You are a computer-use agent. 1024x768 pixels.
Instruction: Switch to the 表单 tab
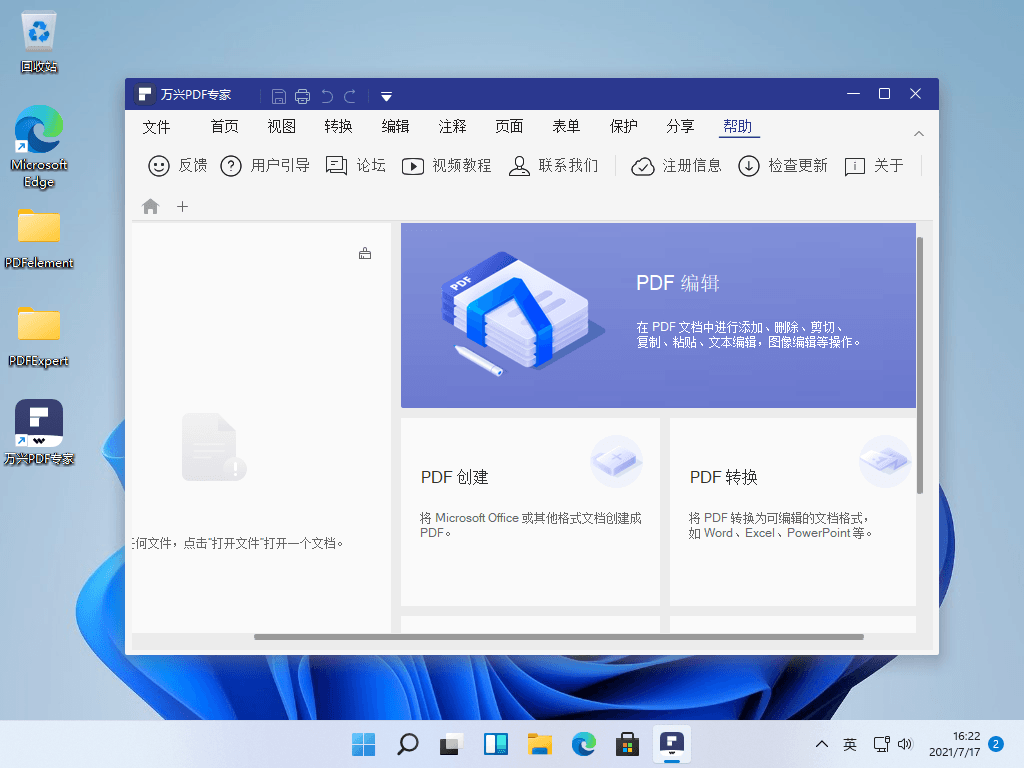(566, 127)
